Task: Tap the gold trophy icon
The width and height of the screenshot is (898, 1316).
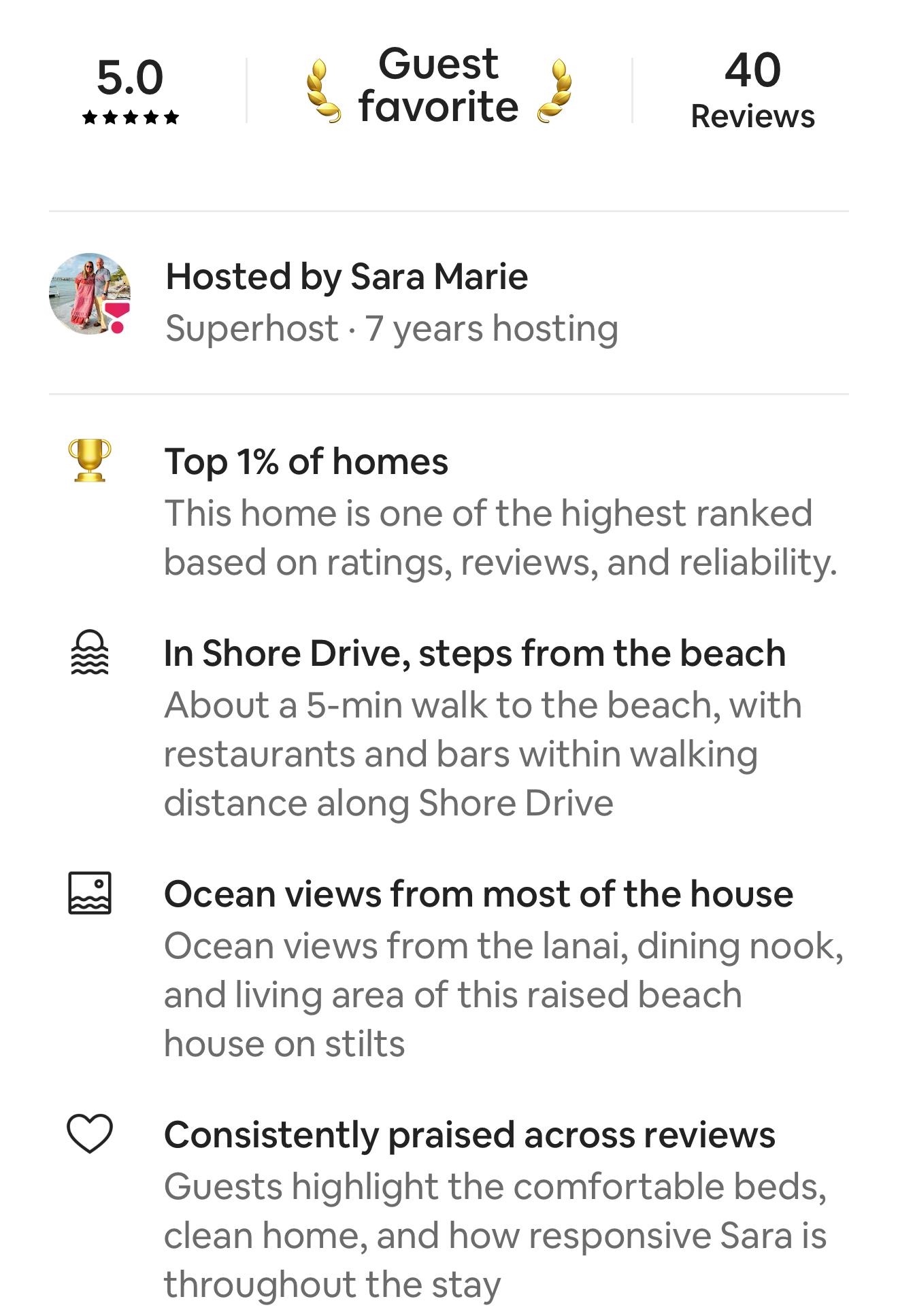Action: click(90, 460)
